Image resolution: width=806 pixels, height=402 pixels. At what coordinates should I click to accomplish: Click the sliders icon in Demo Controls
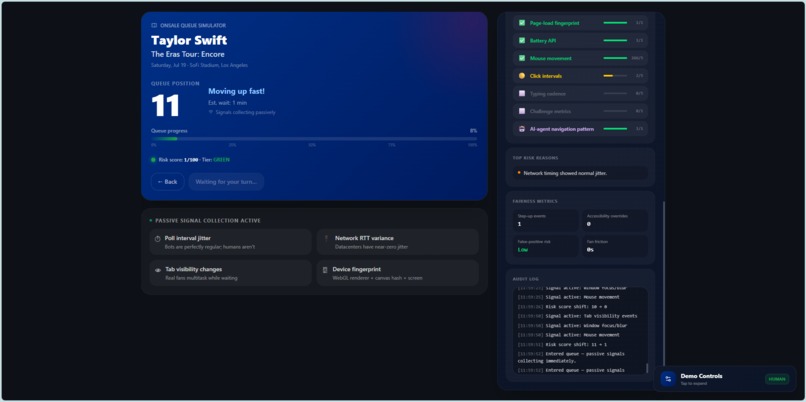click(668, 379)
